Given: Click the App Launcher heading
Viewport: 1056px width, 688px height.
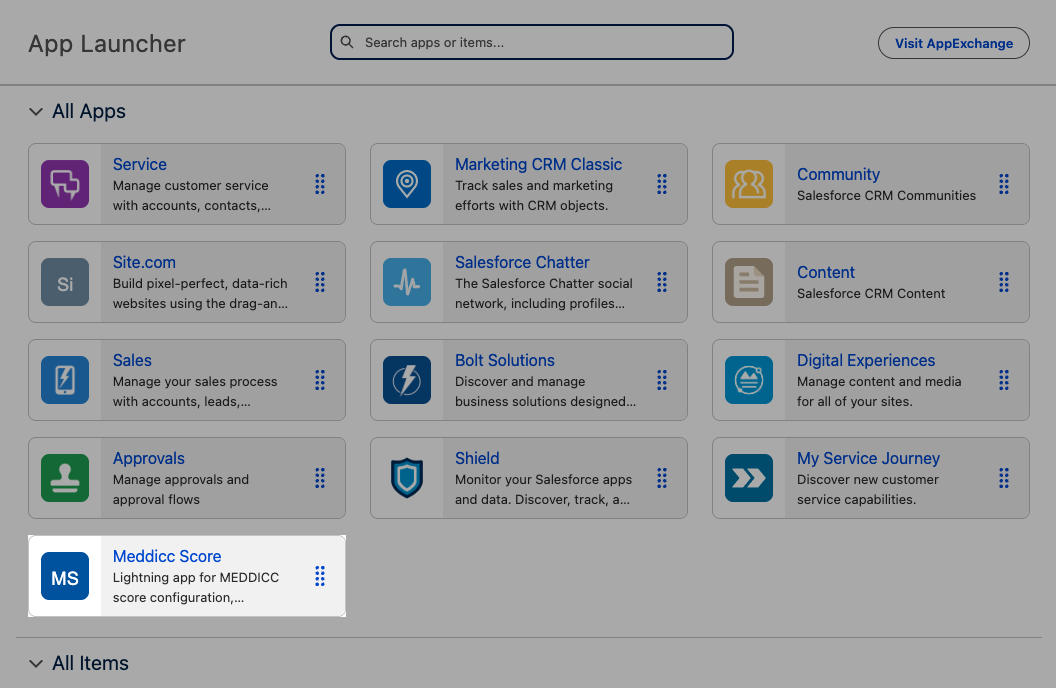Looking at the screenshot, I should coord(106,44).
